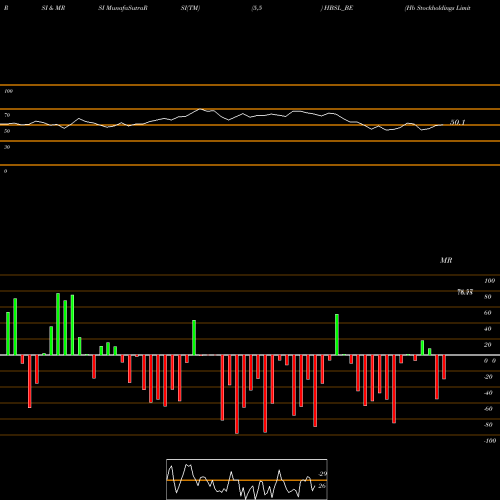Click the 'HBSL_BE' ticker symbol label
The width and height of the screenshot is (500, 500).
tap(338, 8)
